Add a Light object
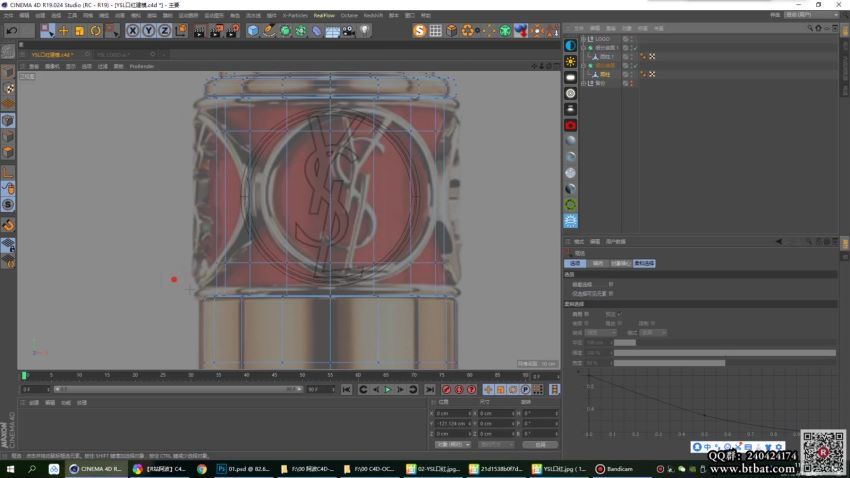850x478 pixels. coord(365,31)
